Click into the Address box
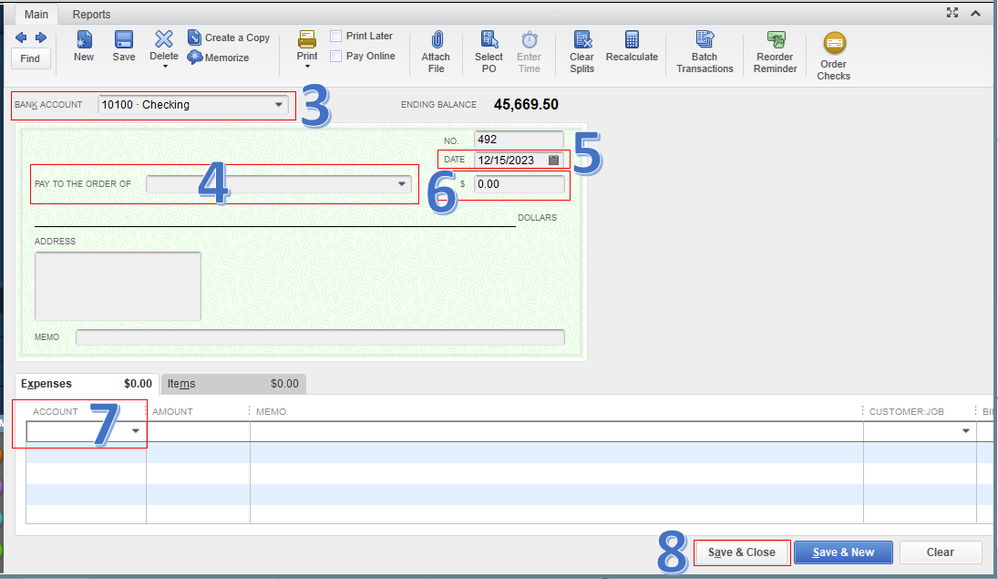The image size is (998, 579). tap(118, 286)
